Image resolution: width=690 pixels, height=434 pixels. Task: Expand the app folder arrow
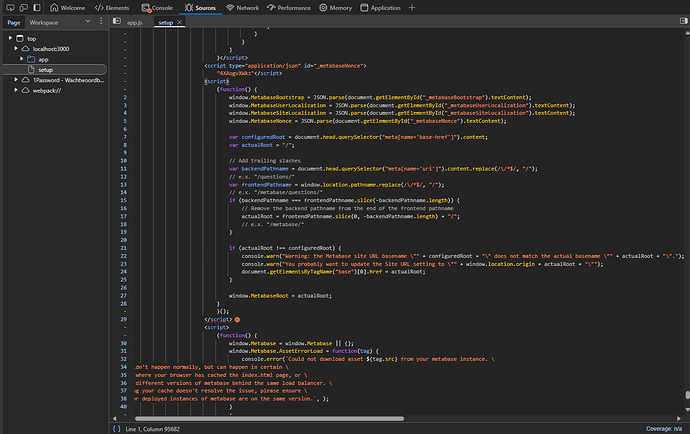(21, 59)
